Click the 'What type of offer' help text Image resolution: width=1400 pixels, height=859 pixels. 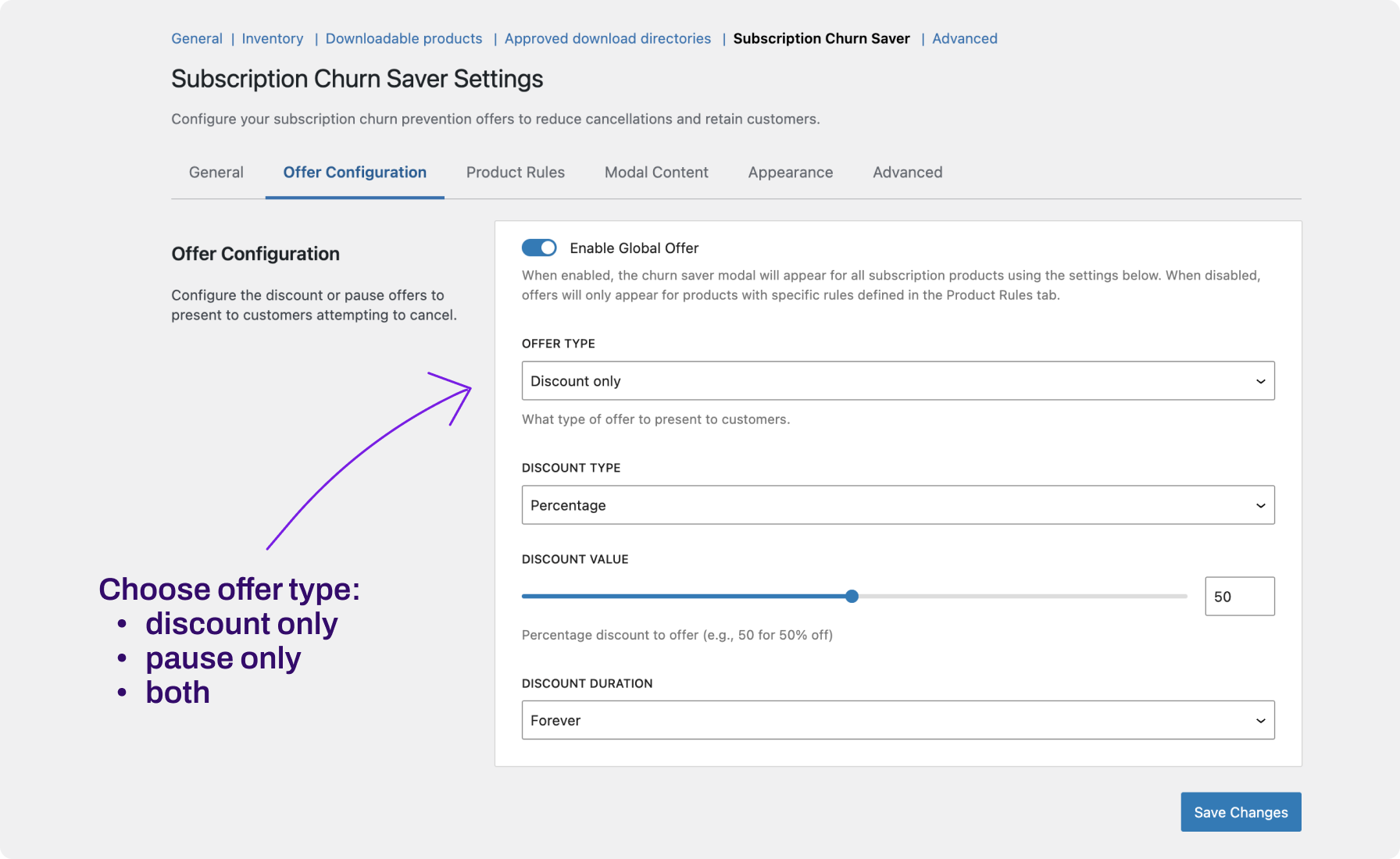pyautogui.click(x=656, y=419)
